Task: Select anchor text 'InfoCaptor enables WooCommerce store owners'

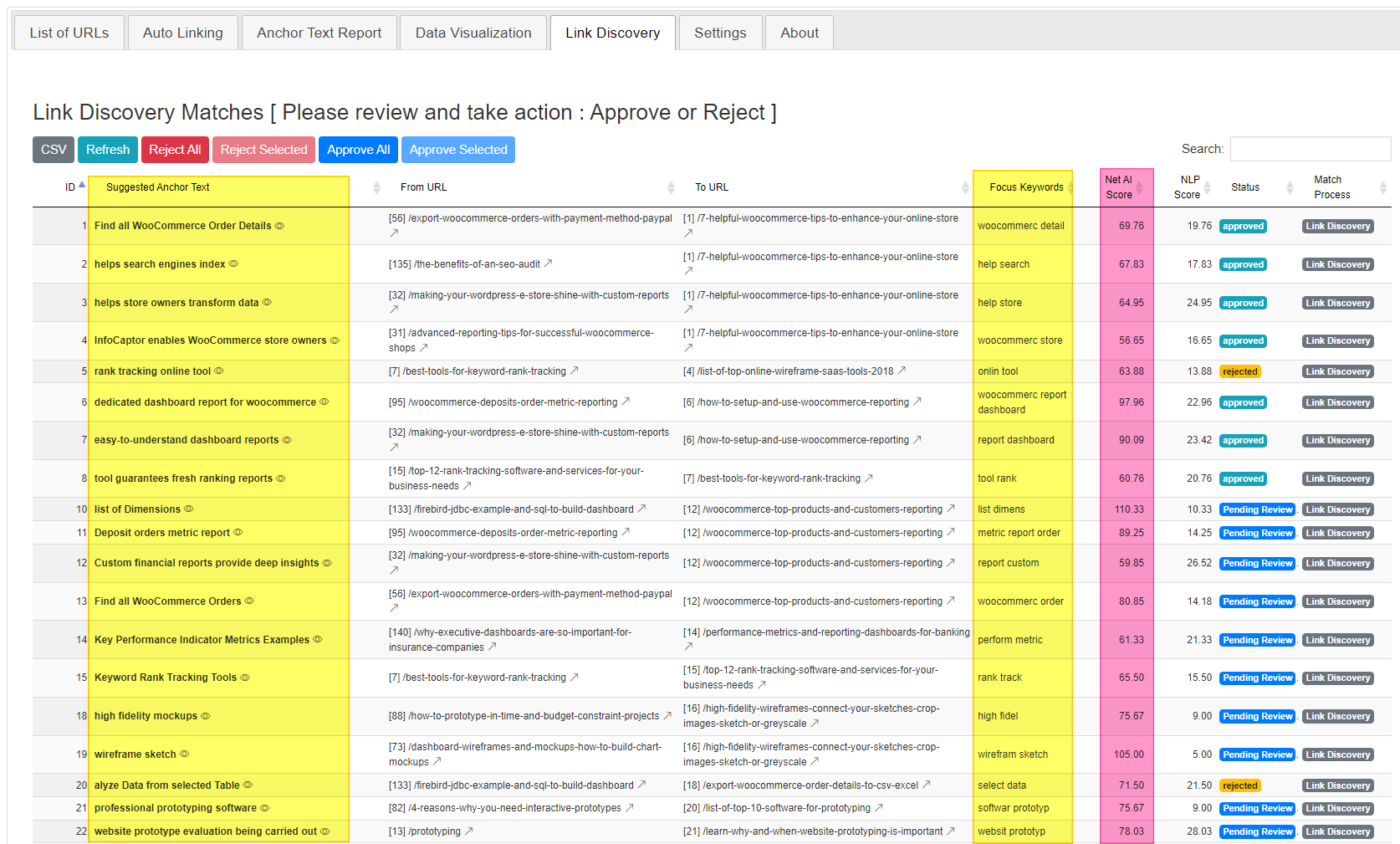Action: point(210,340)
